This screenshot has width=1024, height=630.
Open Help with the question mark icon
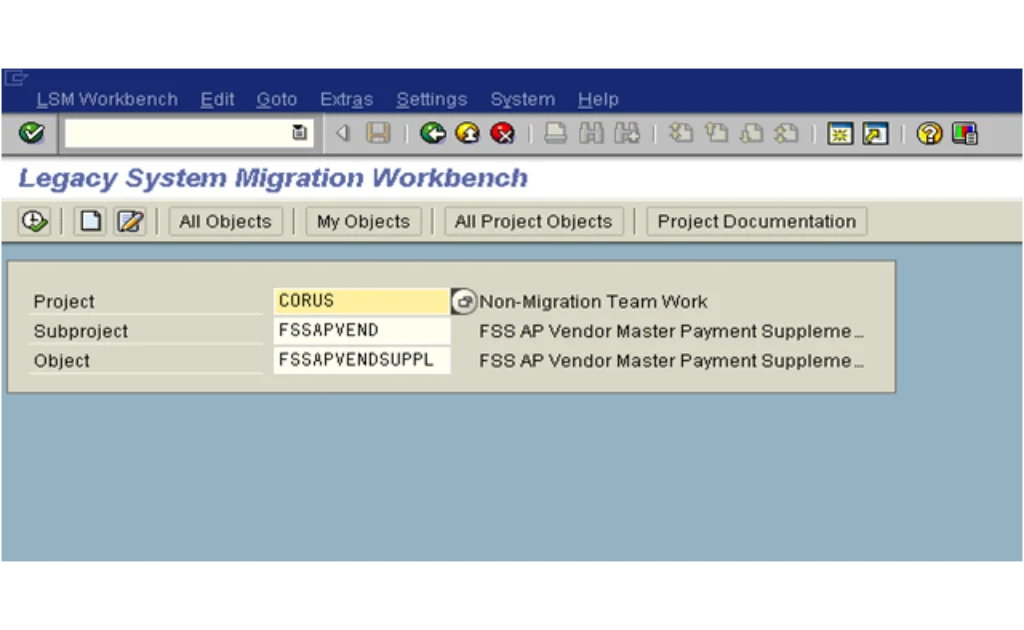point(929,133)
